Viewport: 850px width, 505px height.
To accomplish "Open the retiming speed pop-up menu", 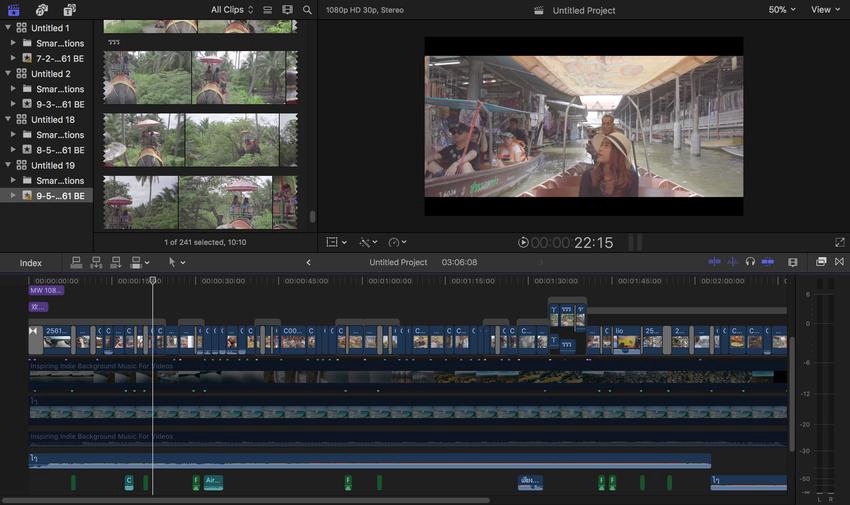I will 397,242.
